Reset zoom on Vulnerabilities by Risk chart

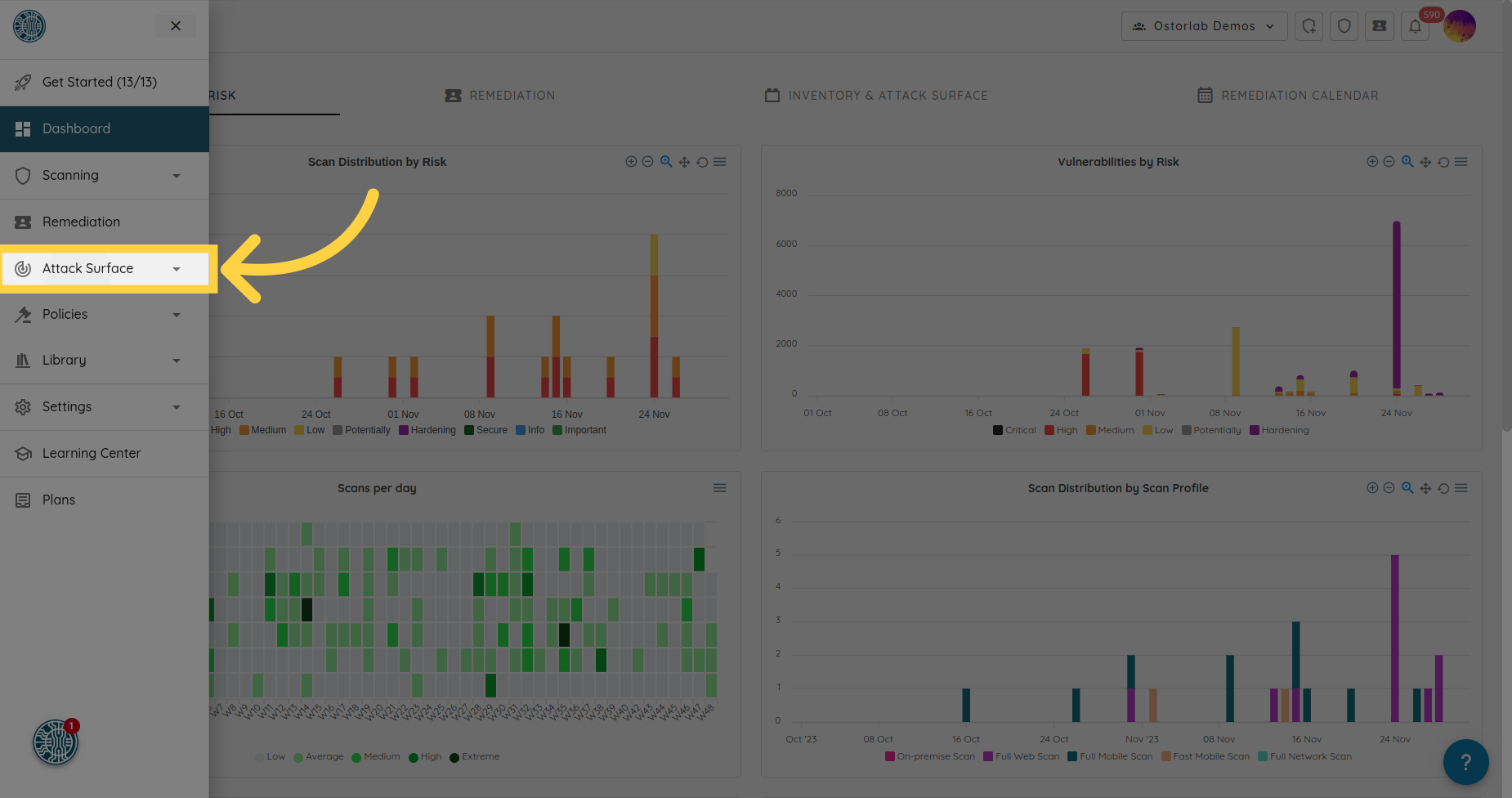tap(1443, 162)
